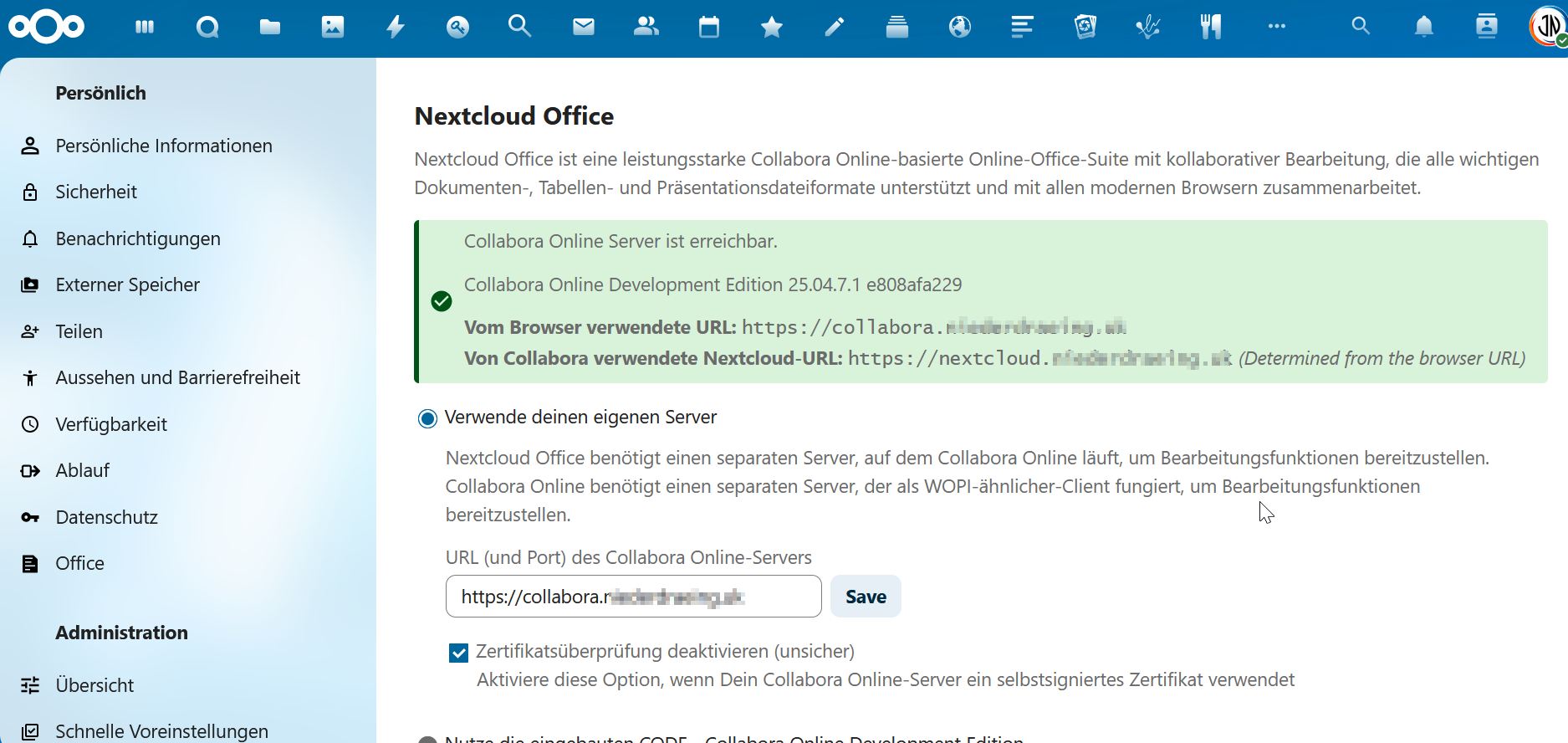Open Nextcloud Talk chat bubble icon

(207, 28)
